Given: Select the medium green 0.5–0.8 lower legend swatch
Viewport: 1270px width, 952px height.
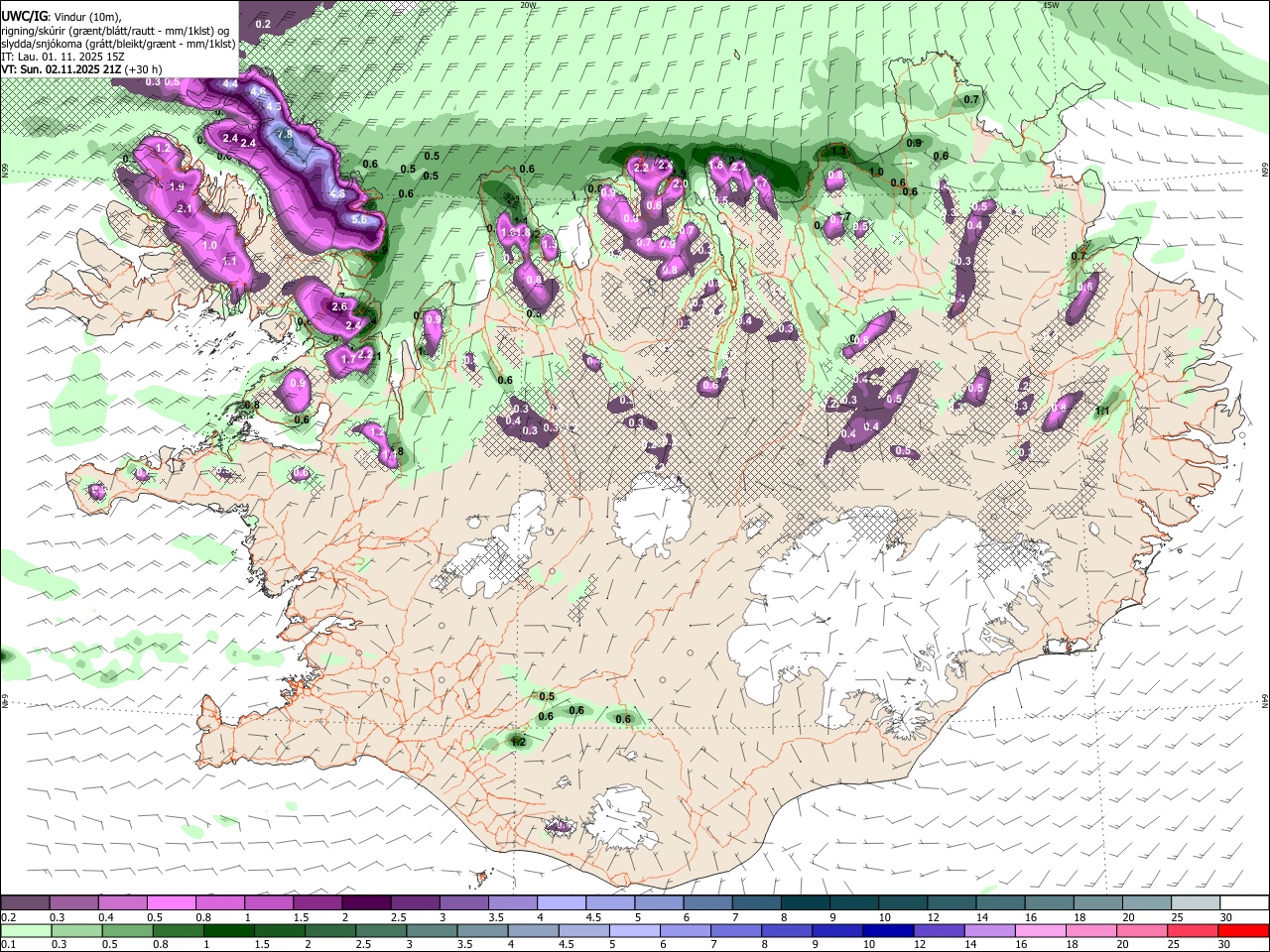Looking at the screenshot, I should (127, 930).
